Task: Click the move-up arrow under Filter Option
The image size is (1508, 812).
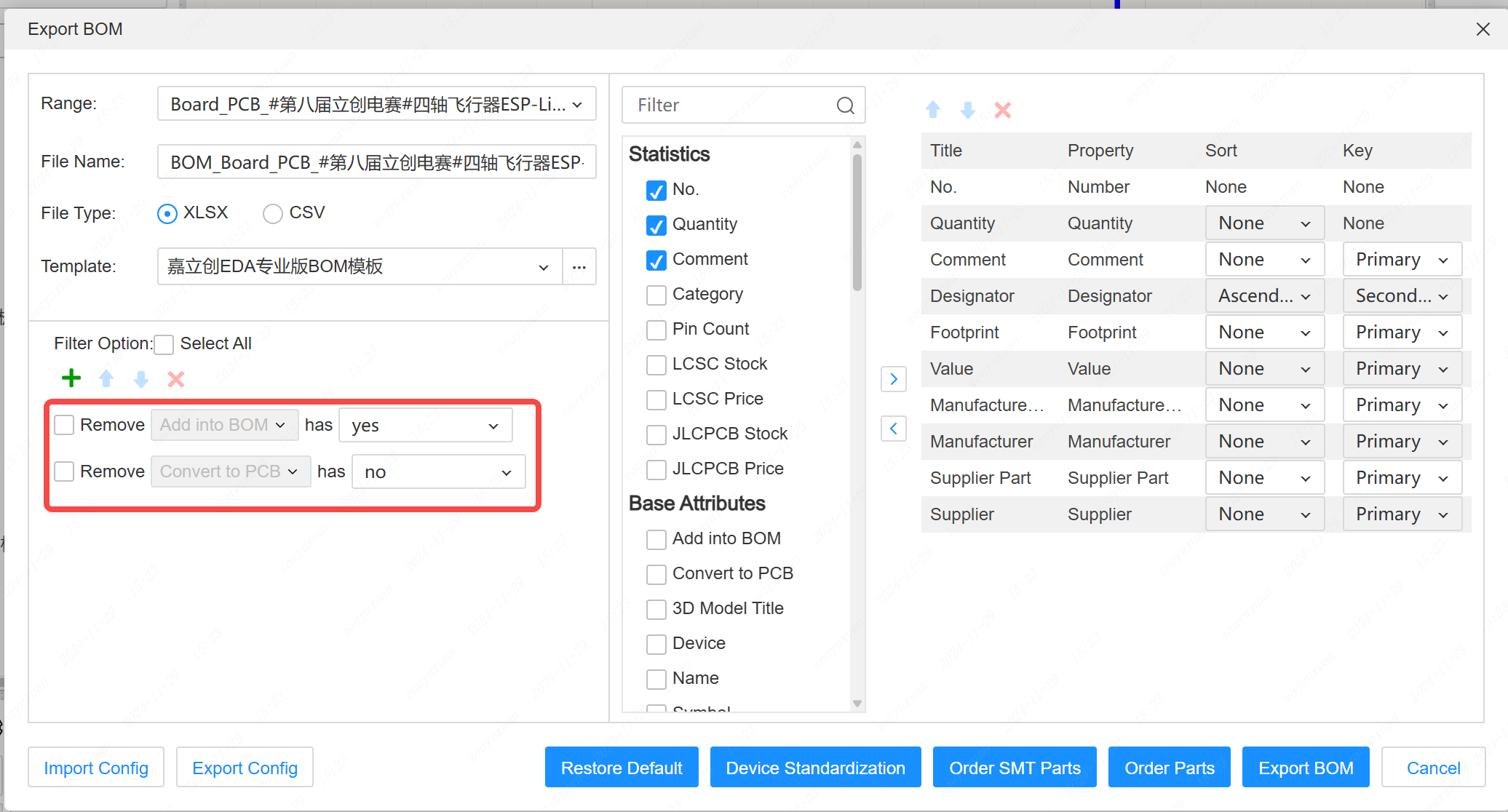Action: point(106,378)
